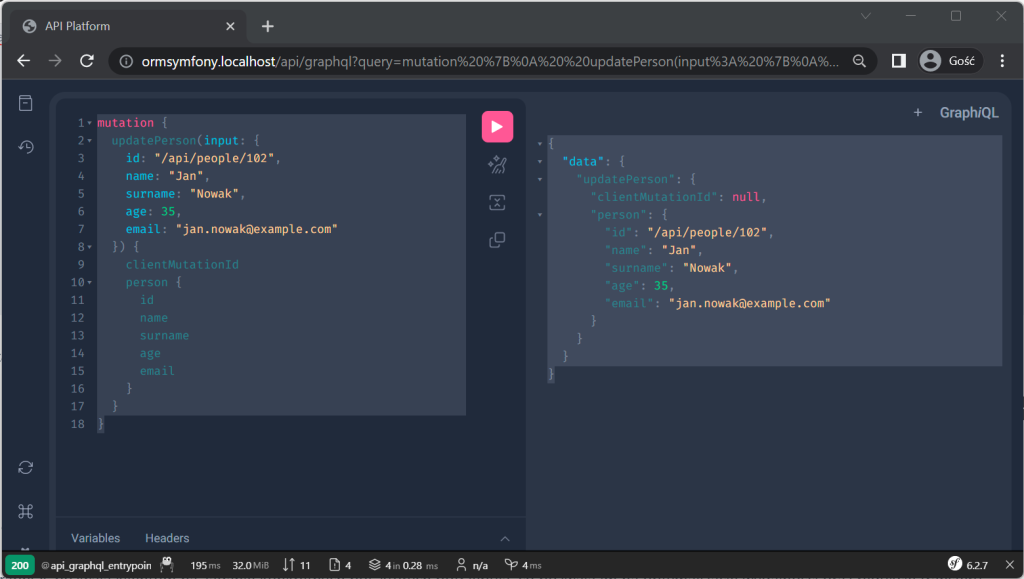Click the "jan.nowak@example.com" email input value
Viewport: 1024px width, 579px height.
257,229
